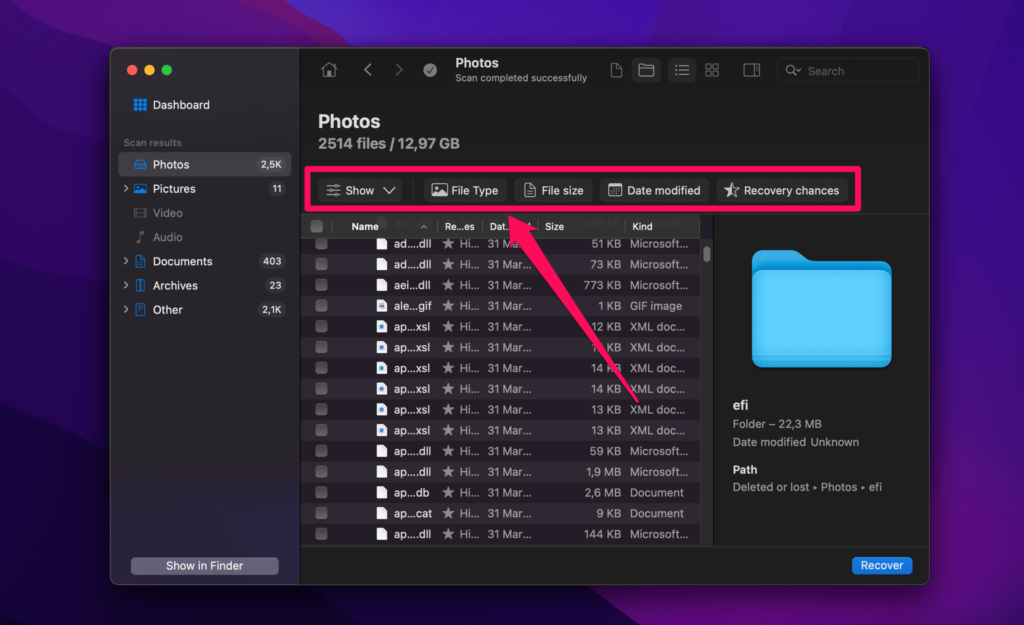Open Pictures category in sidebar
Viewport: 1024px width, 625px height.
(x=204, y=189)
